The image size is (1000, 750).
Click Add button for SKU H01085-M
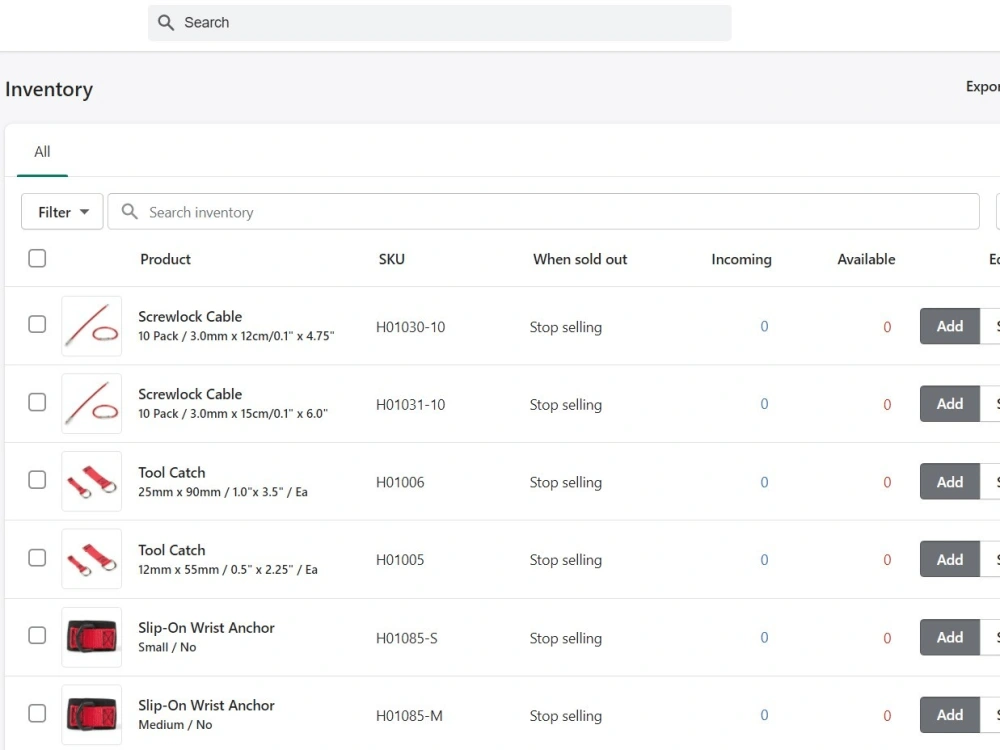click(950, 715)
